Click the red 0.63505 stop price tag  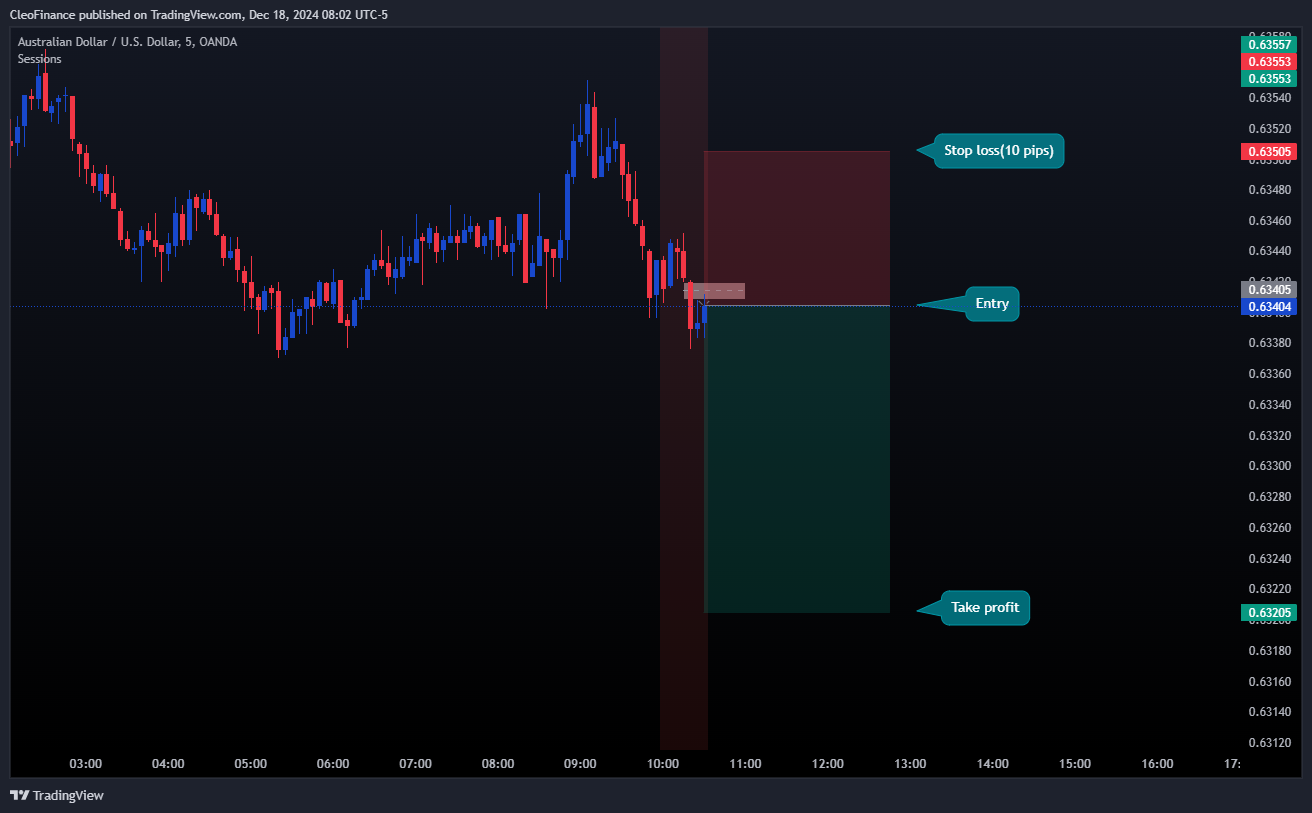(x=1268, y=152)
